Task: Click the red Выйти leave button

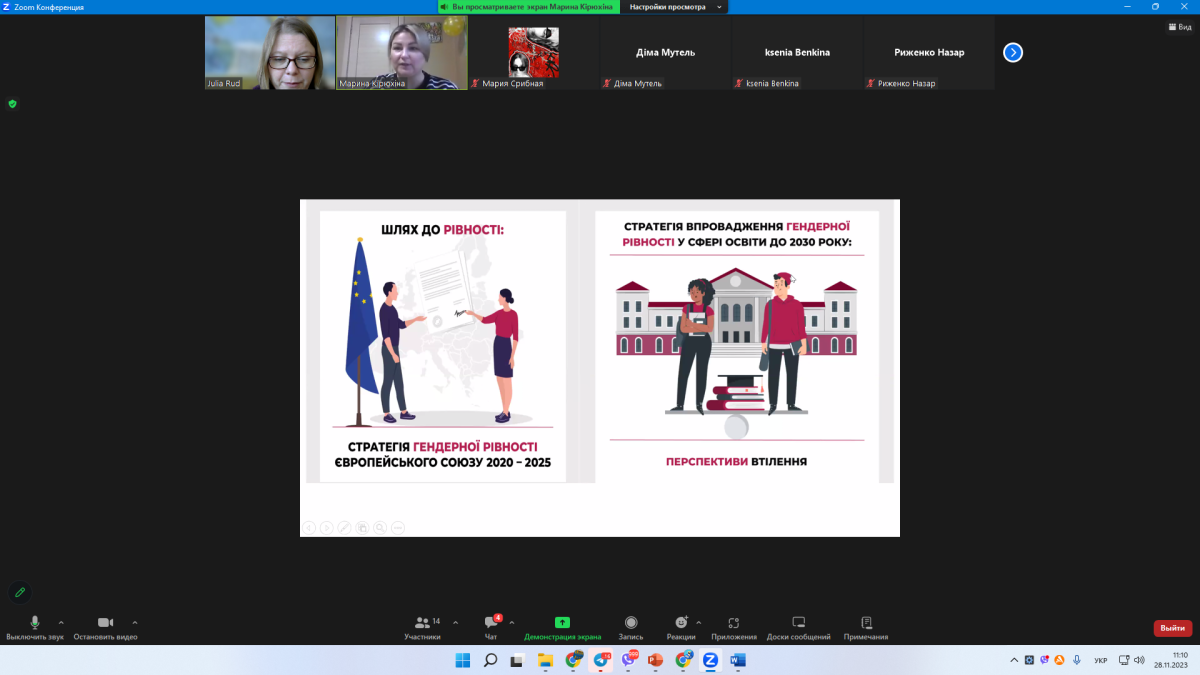Action: tap(1172, 628)
